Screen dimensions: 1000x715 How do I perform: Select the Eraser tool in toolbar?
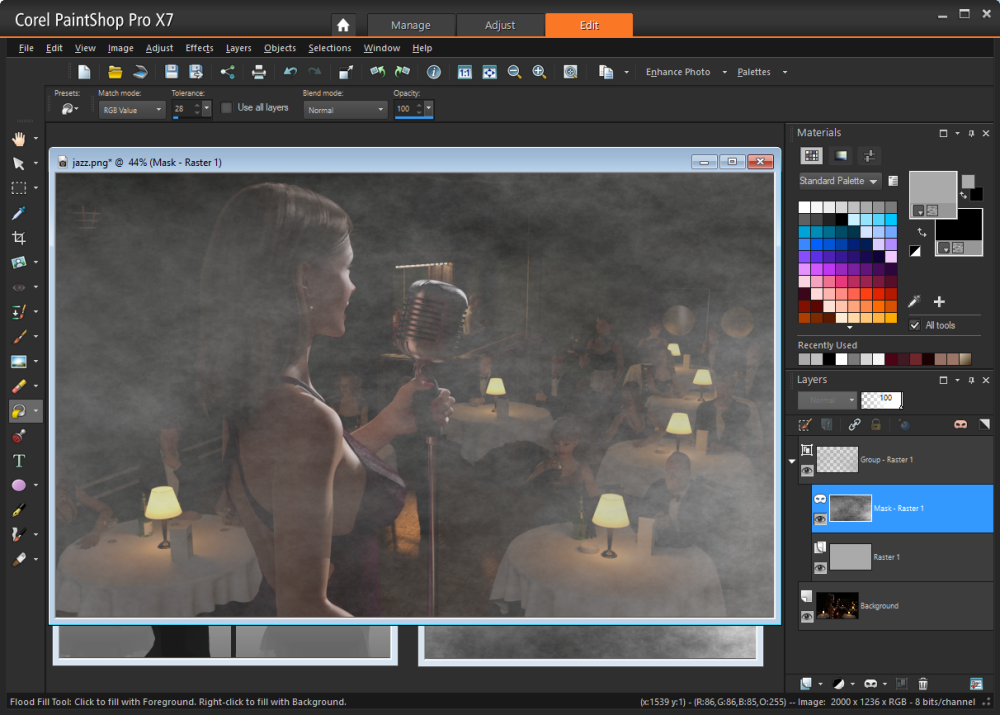[19, 386]
